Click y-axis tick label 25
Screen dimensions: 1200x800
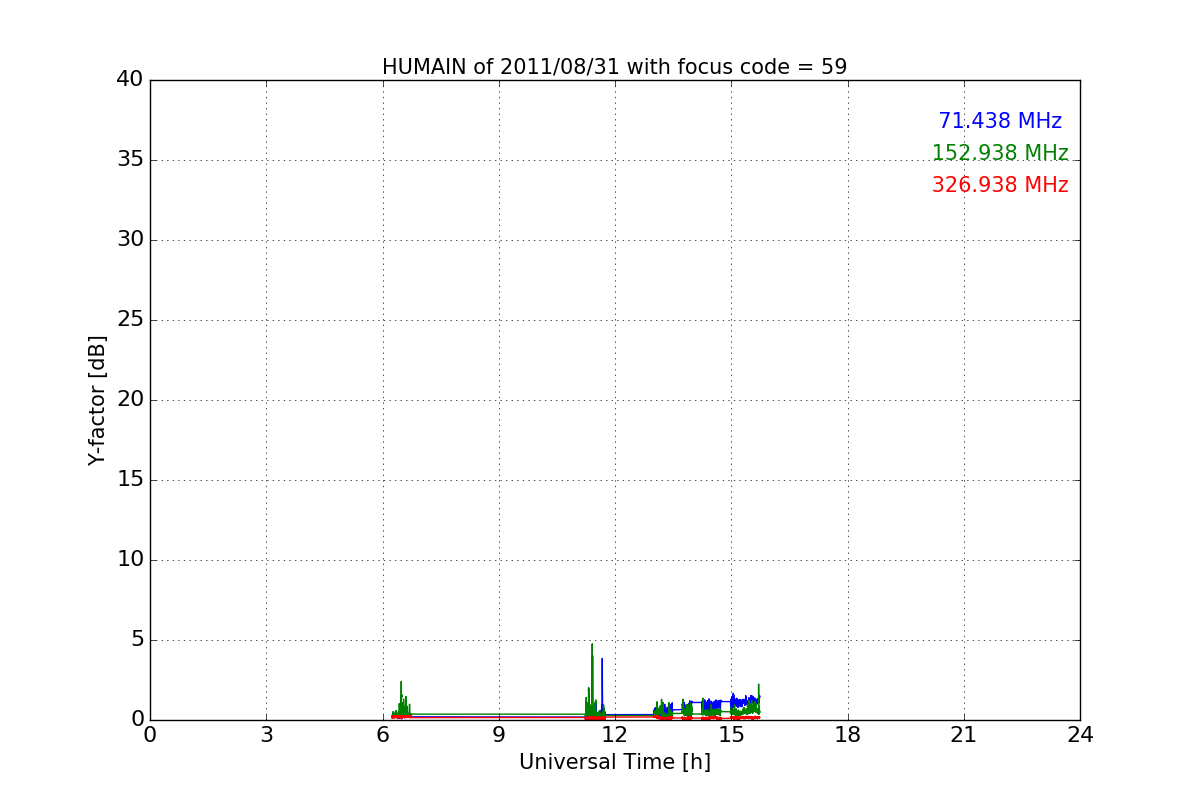click(x=130, y=320)
